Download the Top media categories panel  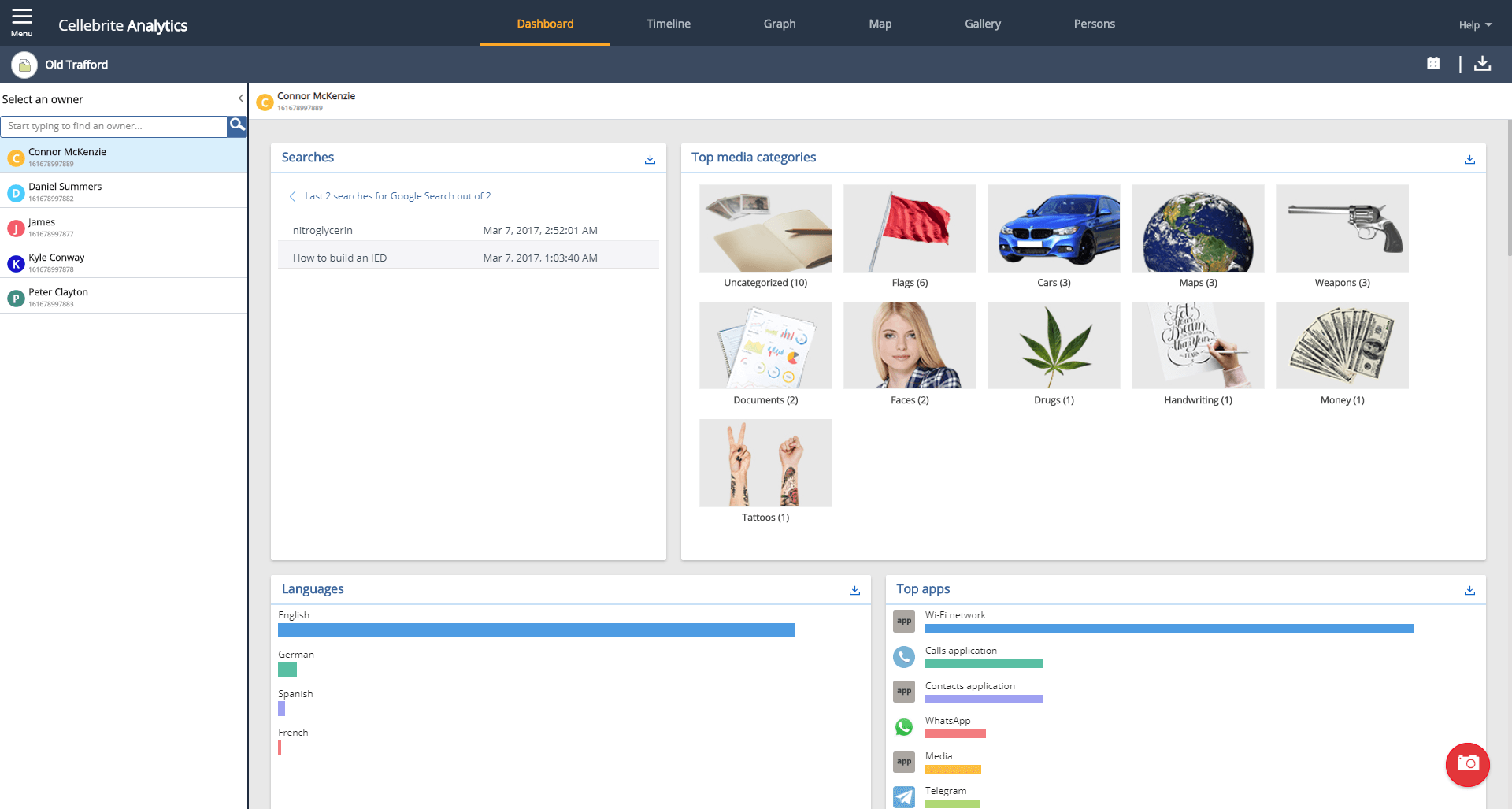point(1469,159)
